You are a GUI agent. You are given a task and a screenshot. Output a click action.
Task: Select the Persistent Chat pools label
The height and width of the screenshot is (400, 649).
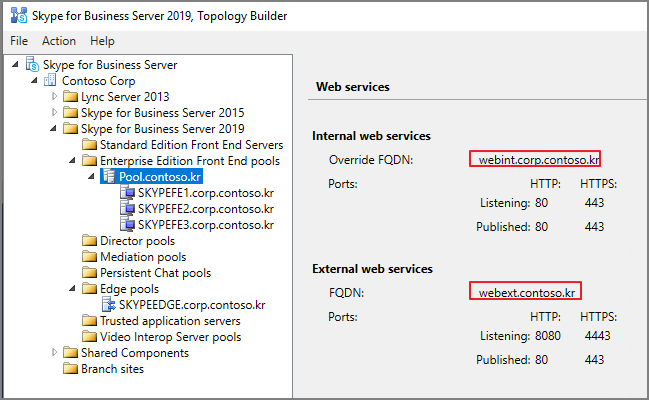pyautogui.click(x=156, y=273)
